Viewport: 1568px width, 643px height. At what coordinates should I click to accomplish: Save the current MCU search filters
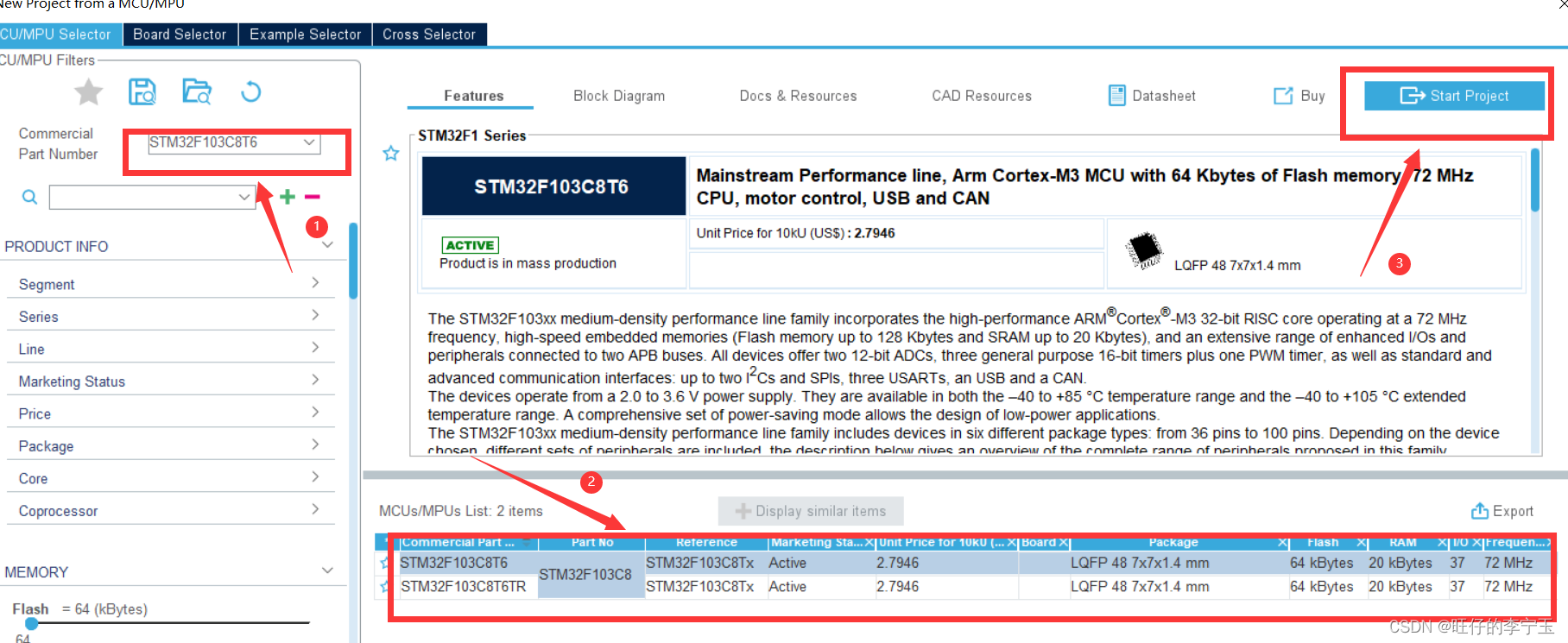(x=142, y=91)
